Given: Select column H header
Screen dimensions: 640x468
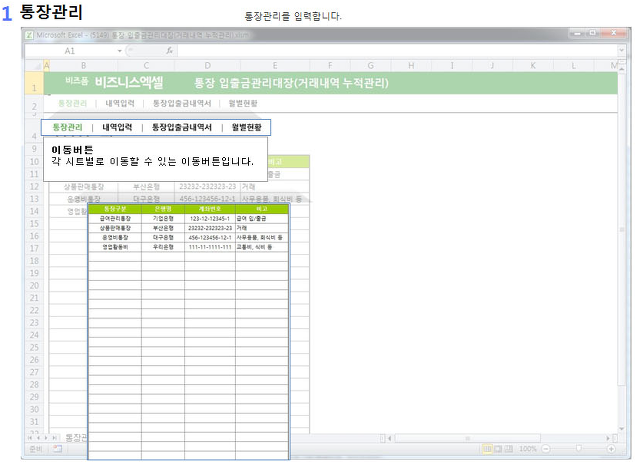Looking at the screenshot, I should (411, 66).
